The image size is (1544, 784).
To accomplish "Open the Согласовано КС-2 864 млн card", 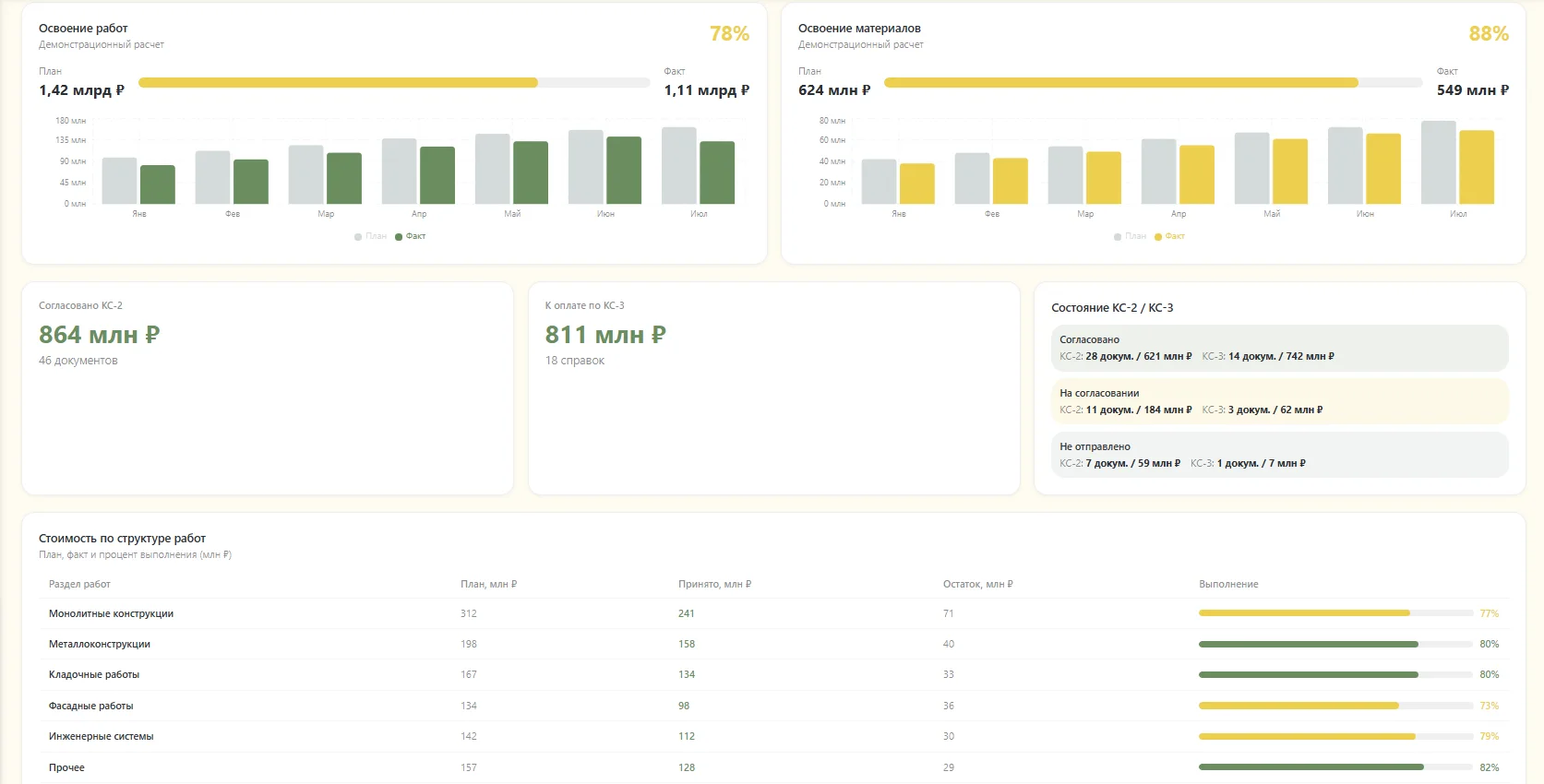I will [x=268, y=388].
